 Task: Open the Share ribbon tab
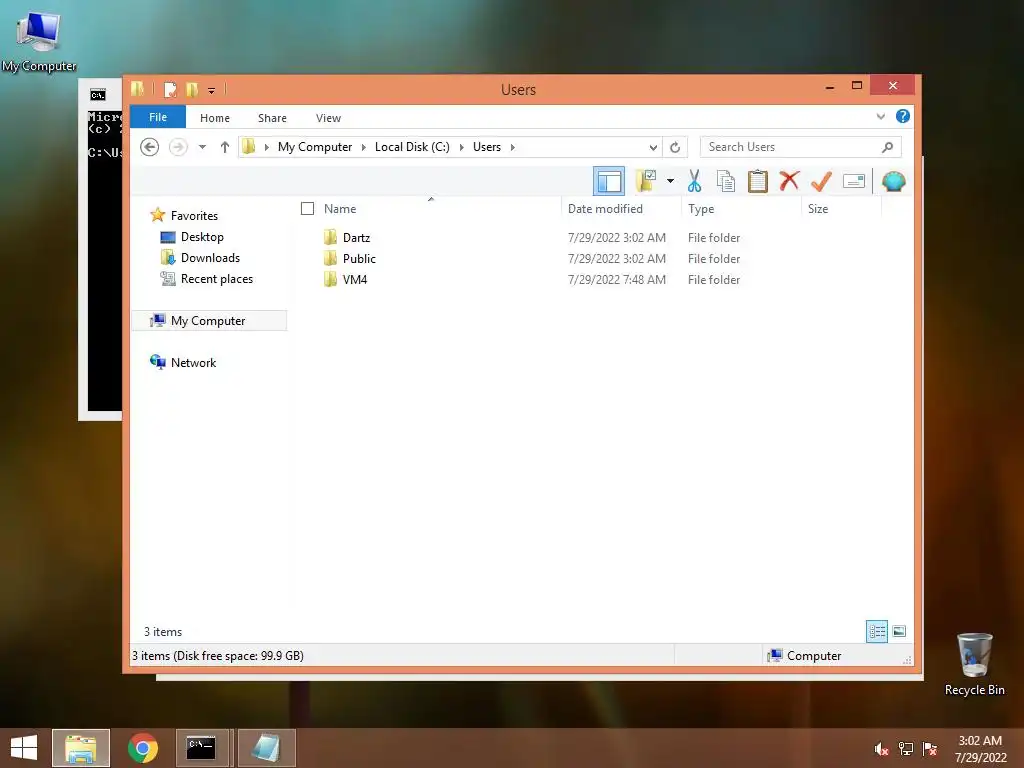point(272,118)
